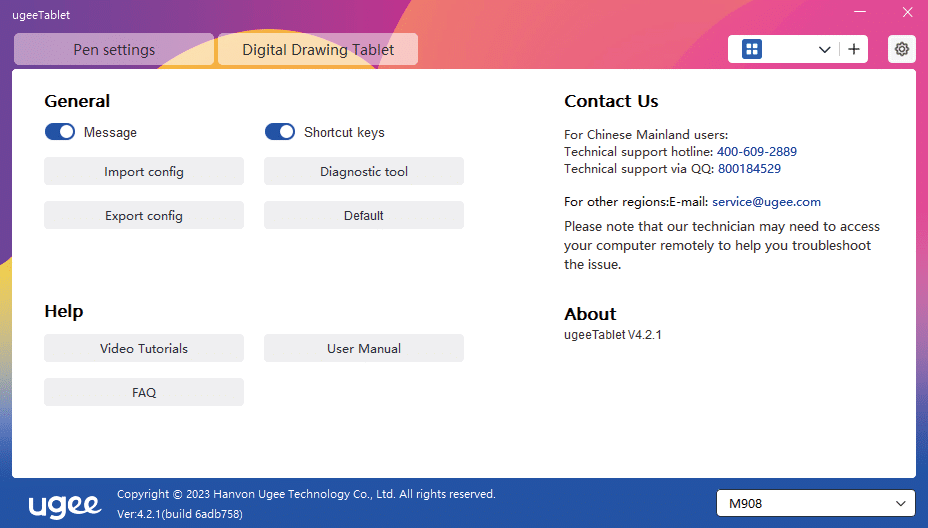Disable the Shortcut keys switch
Image resolution: width=928 pixels, height=528 pixels.
coord(279,131)
